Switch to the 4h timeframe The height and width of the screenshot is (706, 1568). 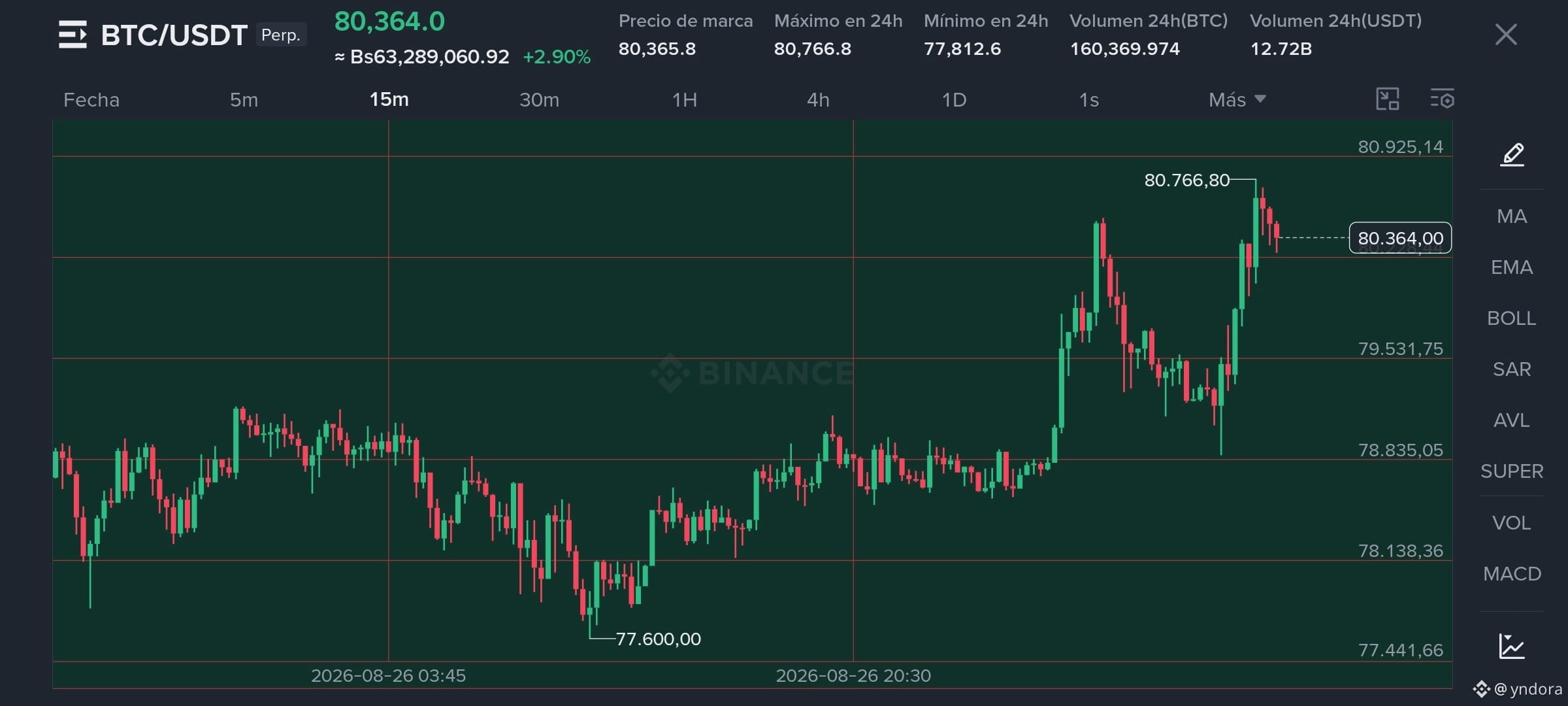point(818,100)
